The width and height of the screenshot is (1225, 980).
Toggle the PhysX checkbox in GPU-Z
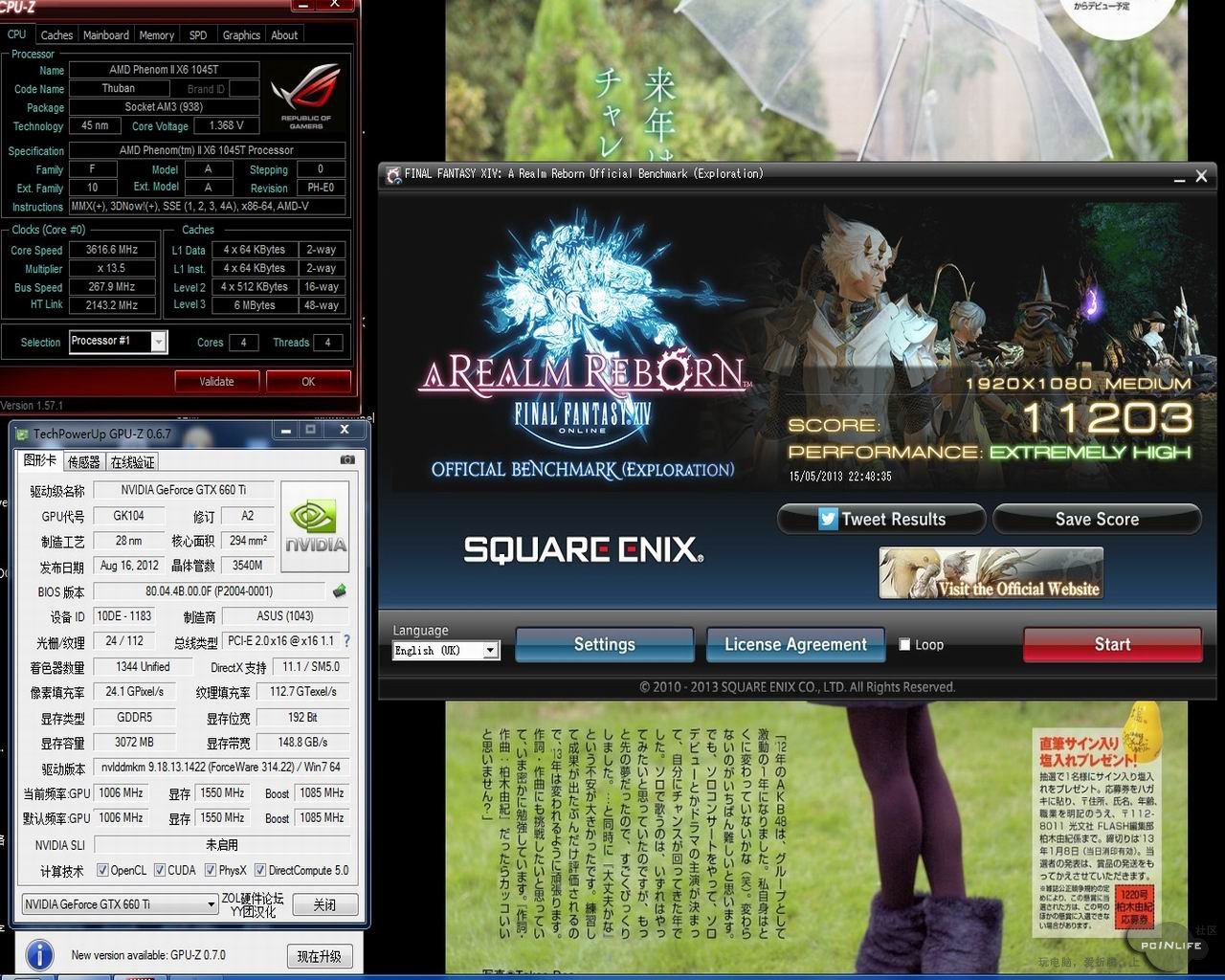[211, 870]
